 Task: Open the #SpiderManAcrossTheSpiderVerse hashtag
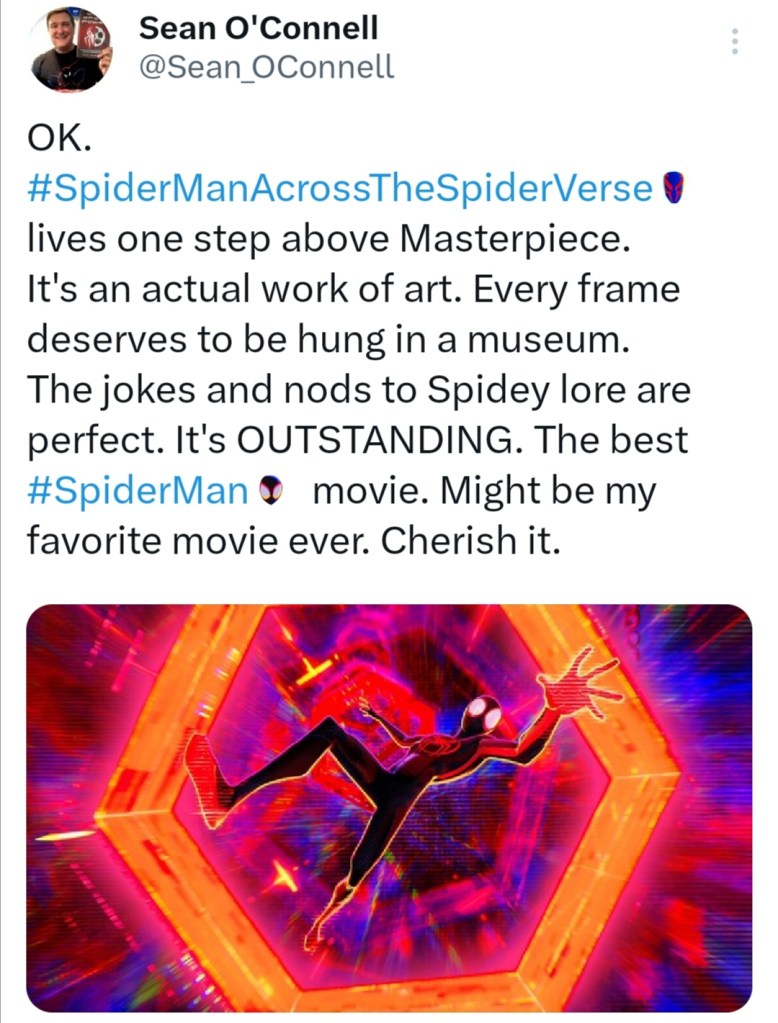[339, 188]
